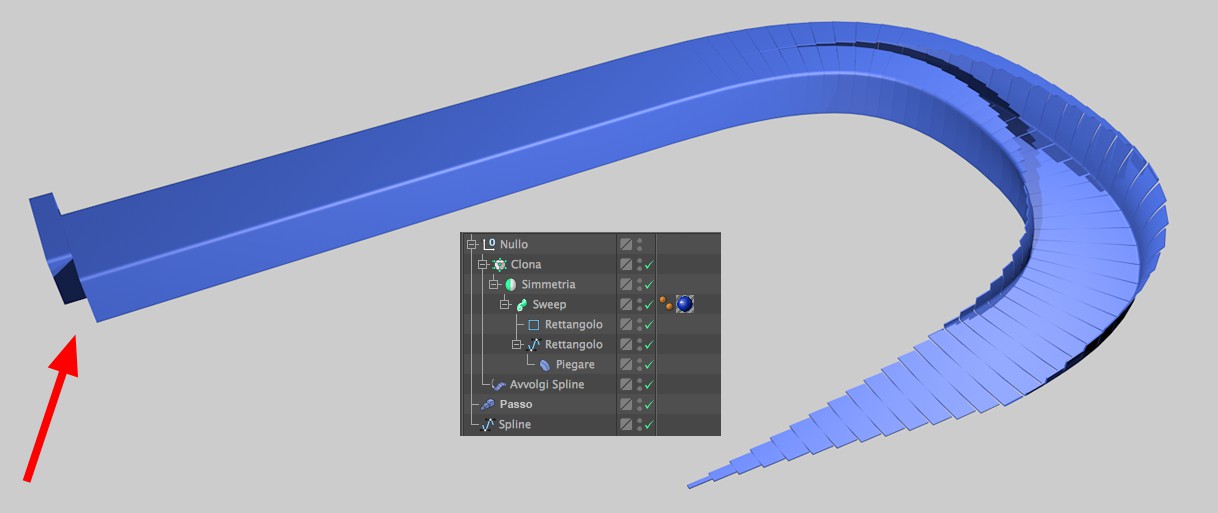This screenshot has height=513, width=1218.
Task: Select the "Avvolgi Spline" object name
Action: tap(547, 384)
